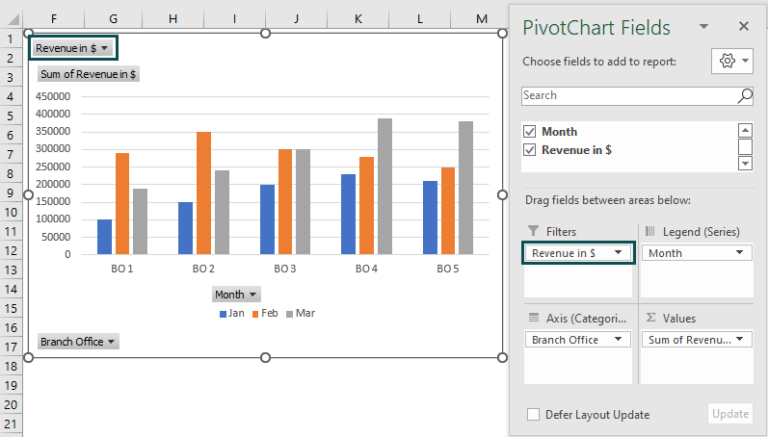768x437 pixels.
Task: Enable Defer Layout Update checkbox
Action: point(533,414)
